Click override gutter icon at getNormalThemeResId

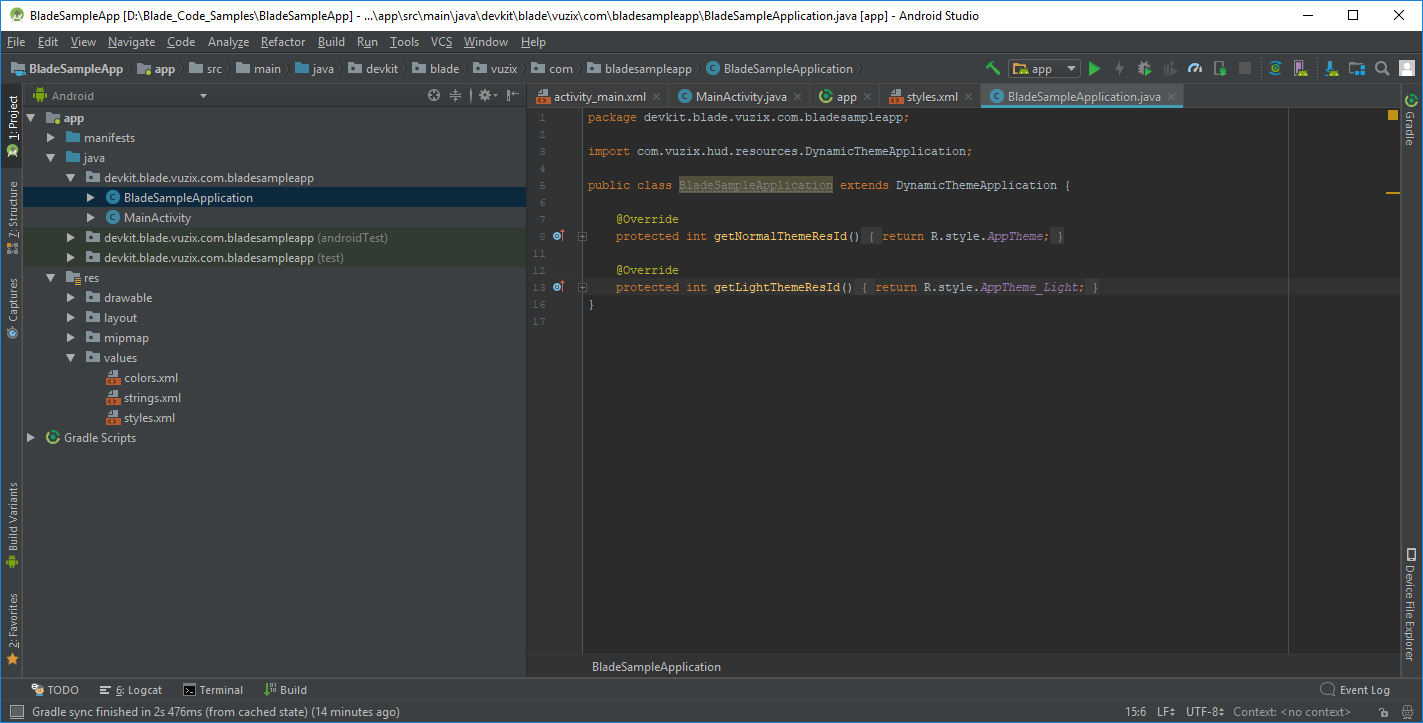[x=558, y=236]
